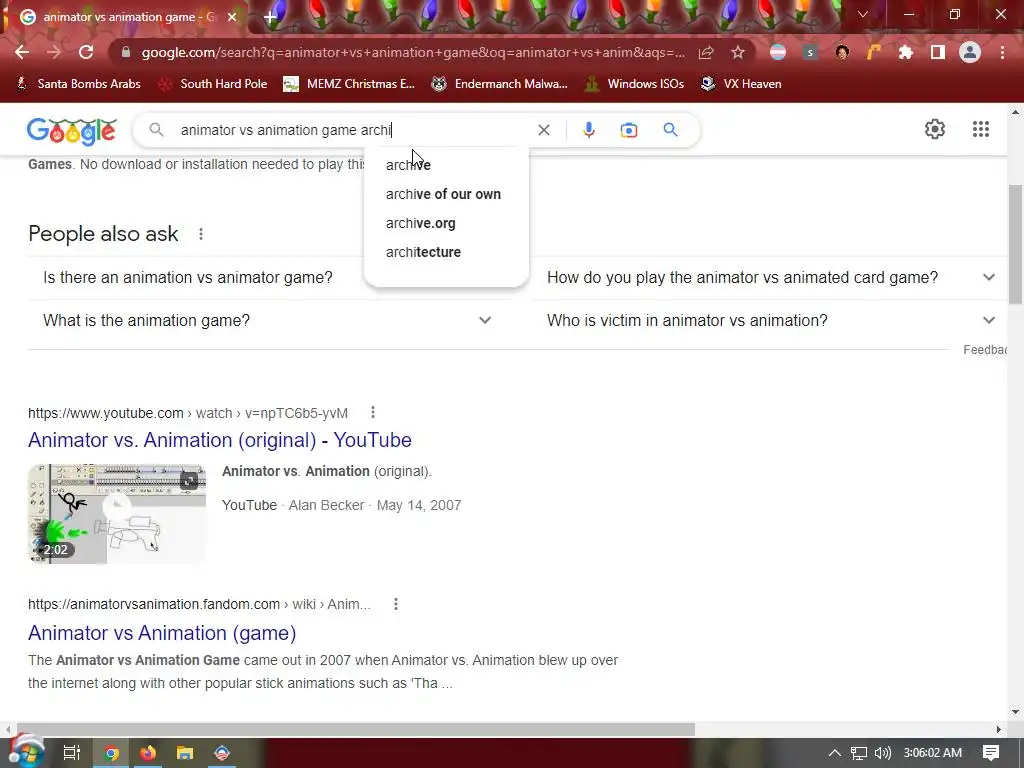Screen dimensions: 1024x768
Task: Click the browser forward arrow
Action: (x=54, y=52)
